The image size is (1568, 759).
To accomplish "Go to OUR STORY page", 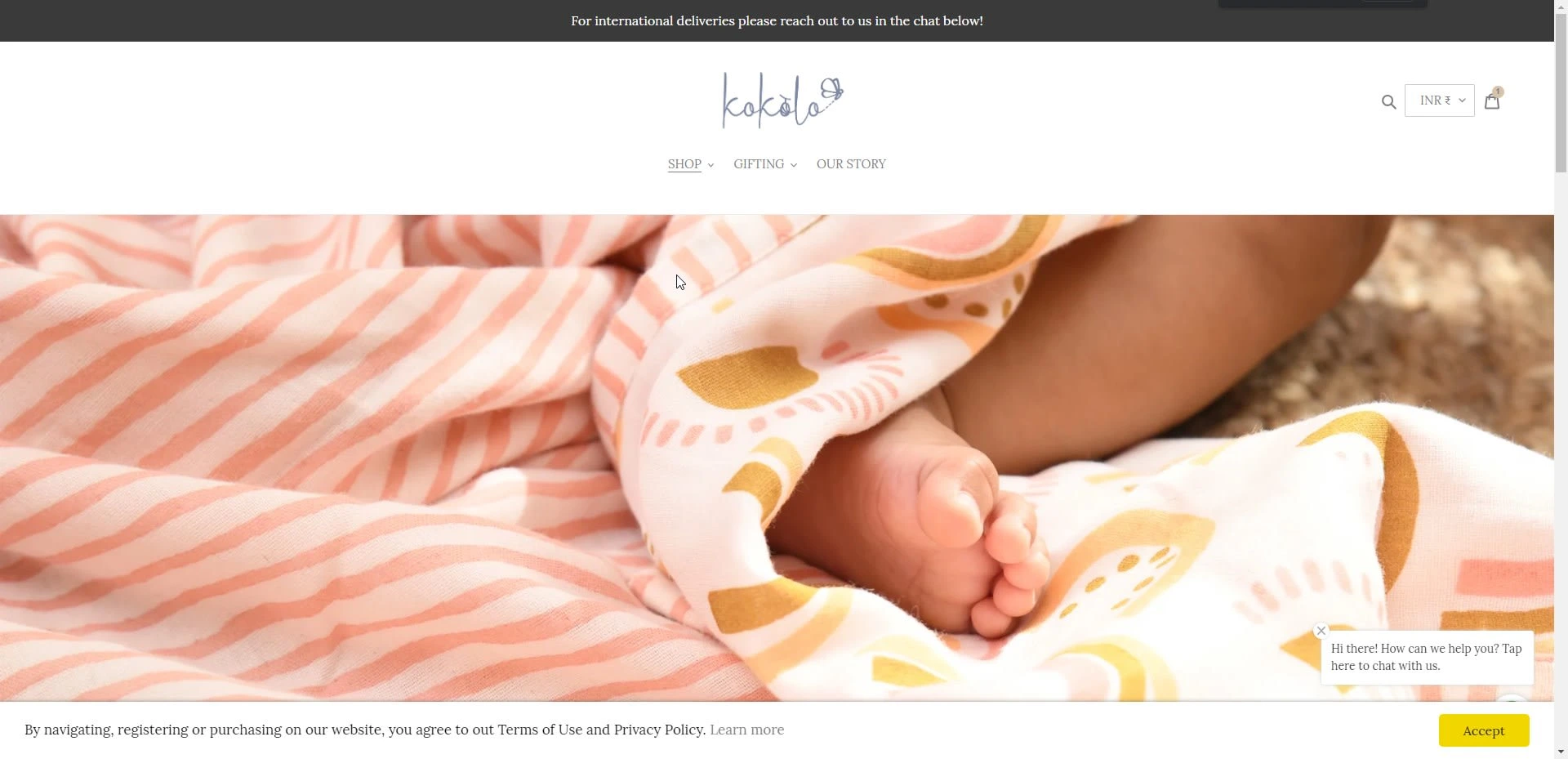I will (851, 164).
